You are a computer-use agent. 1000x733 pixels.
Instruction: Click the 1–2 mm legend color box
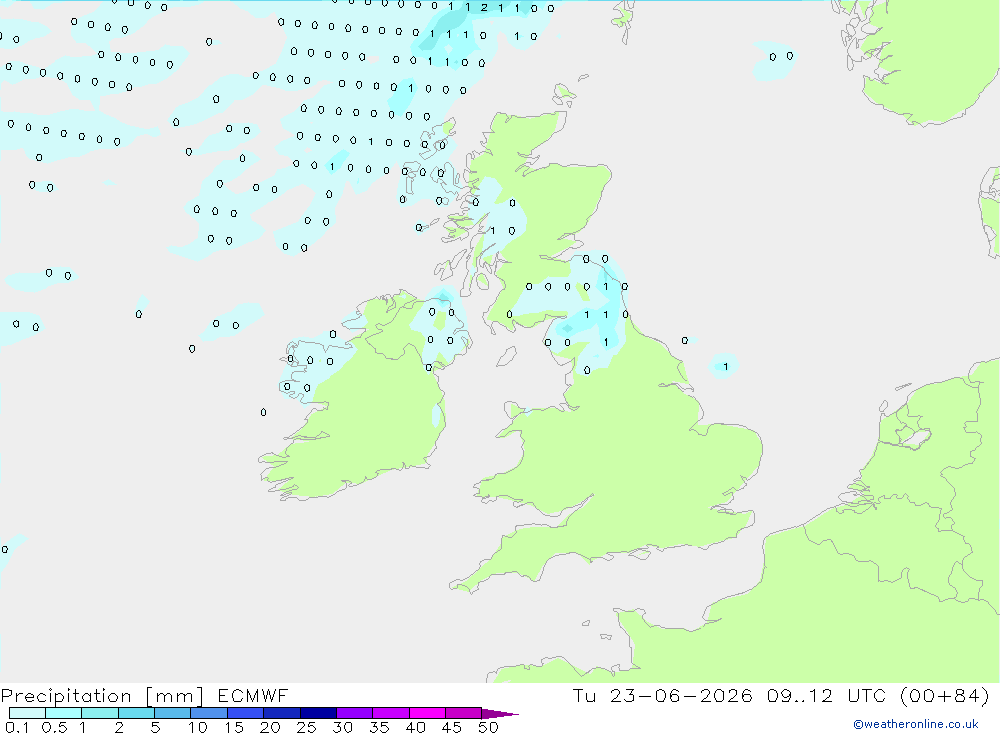point(100,713)
